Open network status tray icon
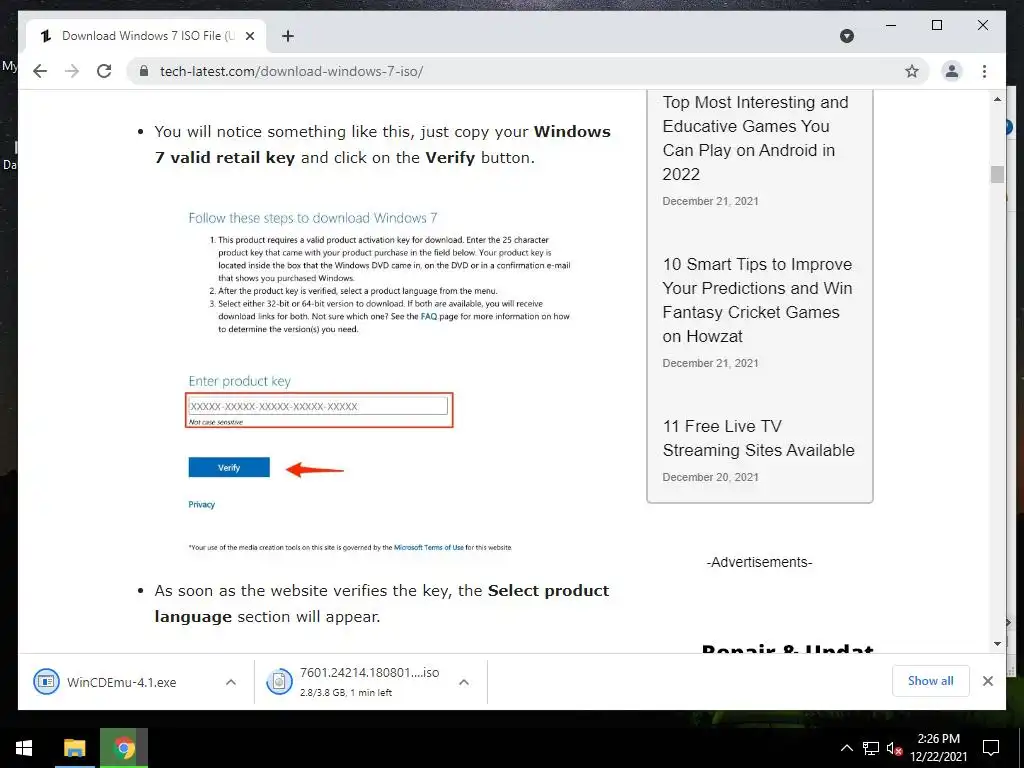 tap(871, 748)
